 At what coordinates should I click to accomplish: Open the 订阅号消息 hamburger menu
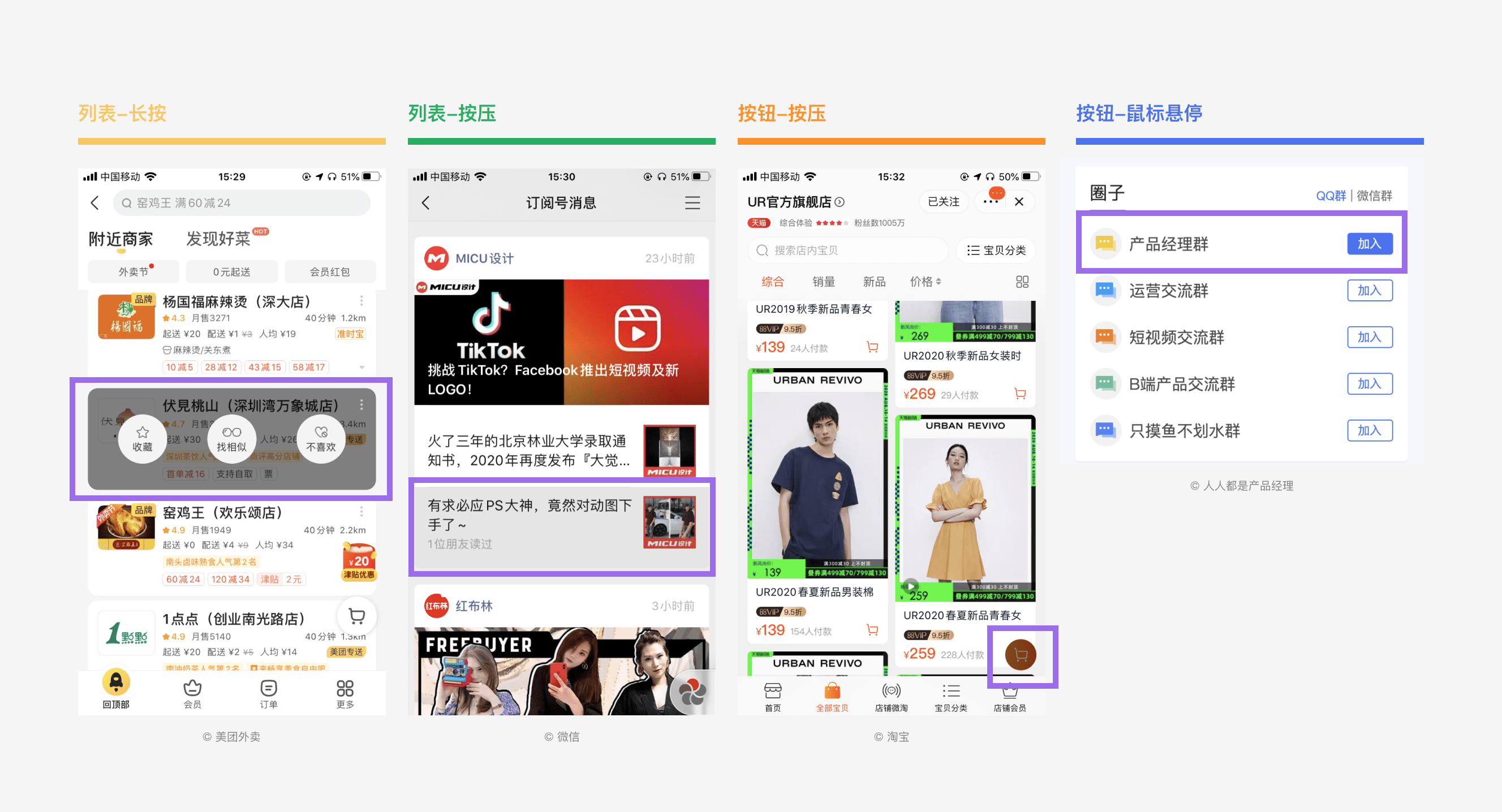coord(692,203)
